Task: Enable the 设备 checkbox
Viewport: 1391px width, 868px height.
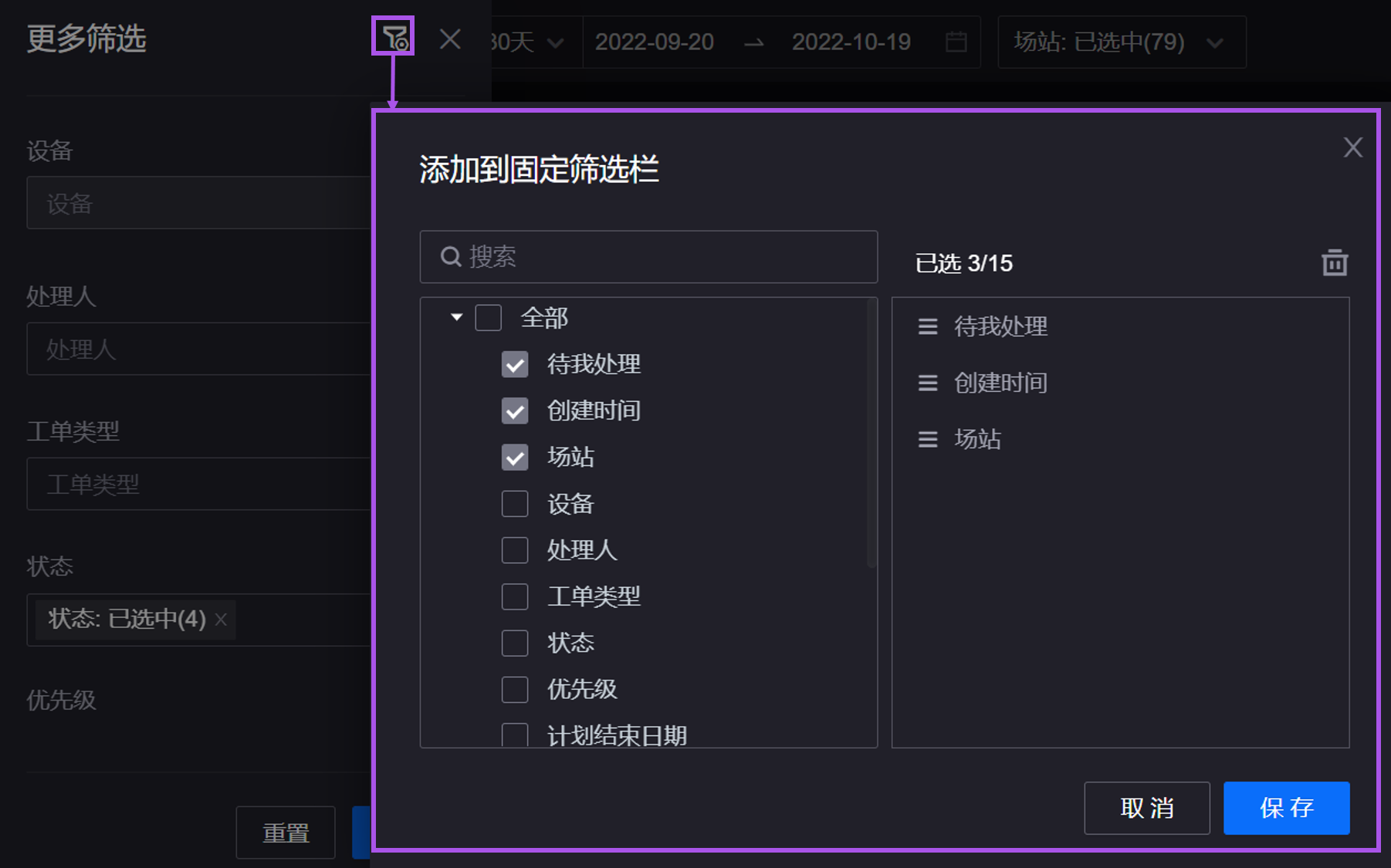Action: click(x=515, y=504)
